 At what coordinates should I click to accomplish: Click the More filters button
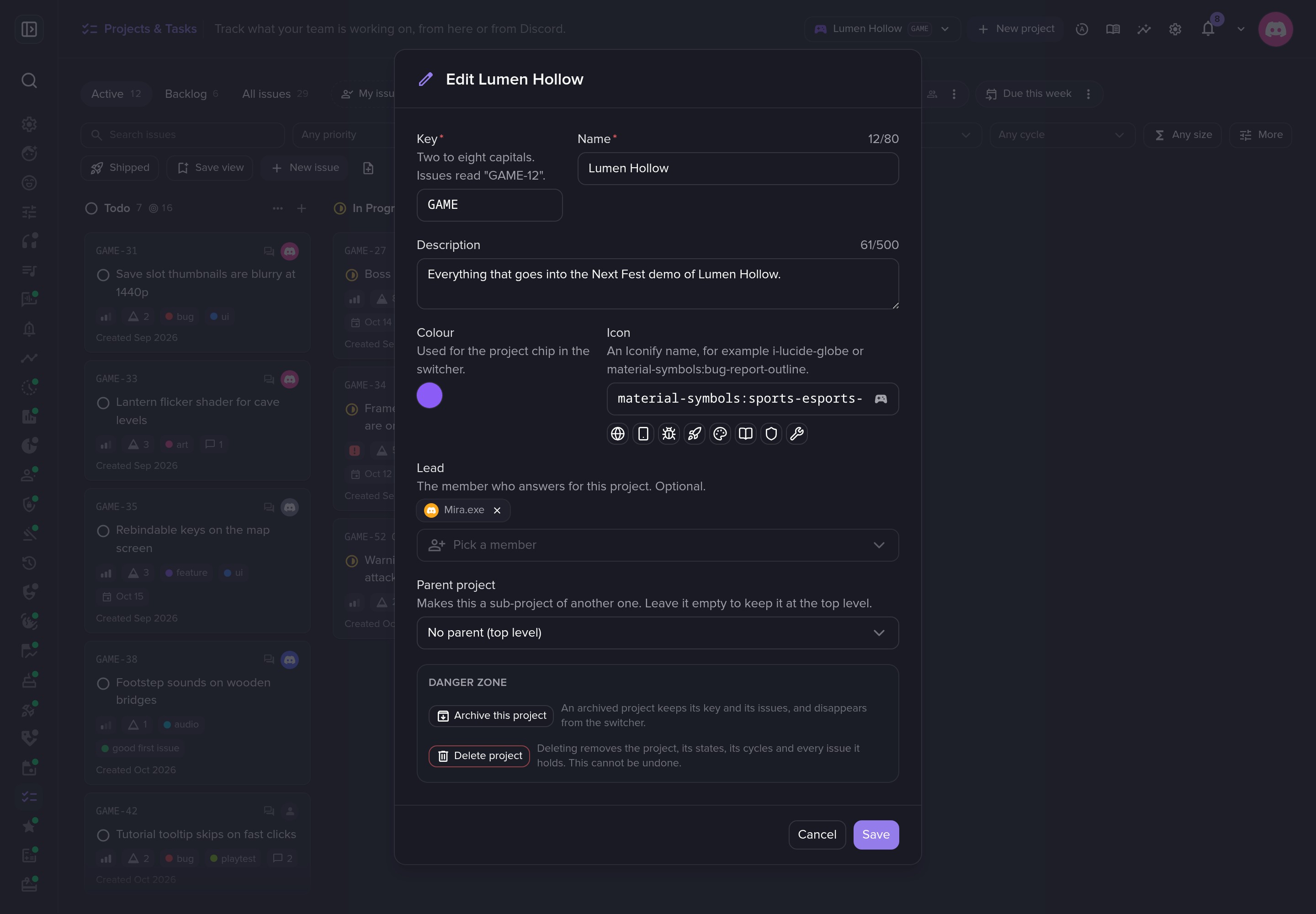pyautogui.click(x=1260, y=135)
